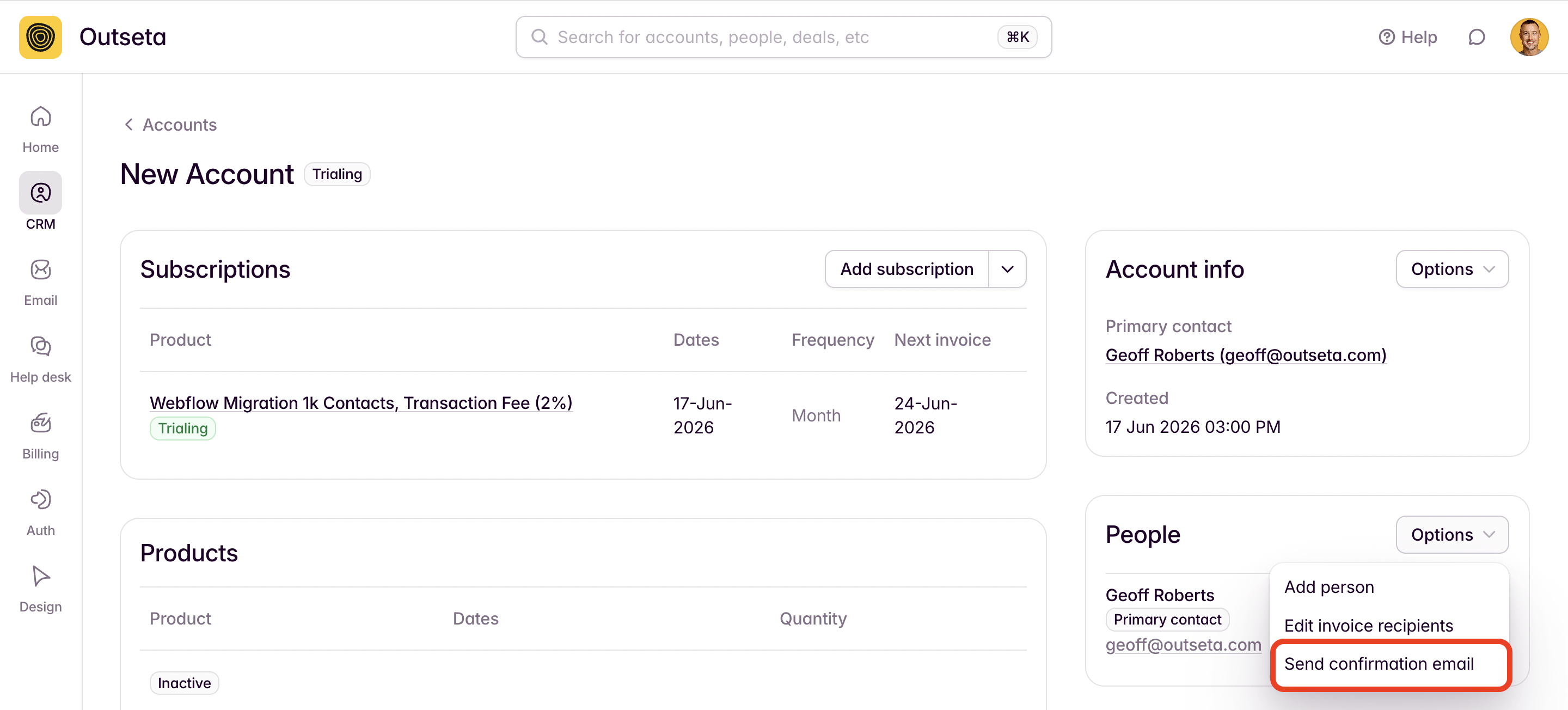Viewport: 1568px width, 710px height.
Task: Open the Auth section icon
Action: 40,500
